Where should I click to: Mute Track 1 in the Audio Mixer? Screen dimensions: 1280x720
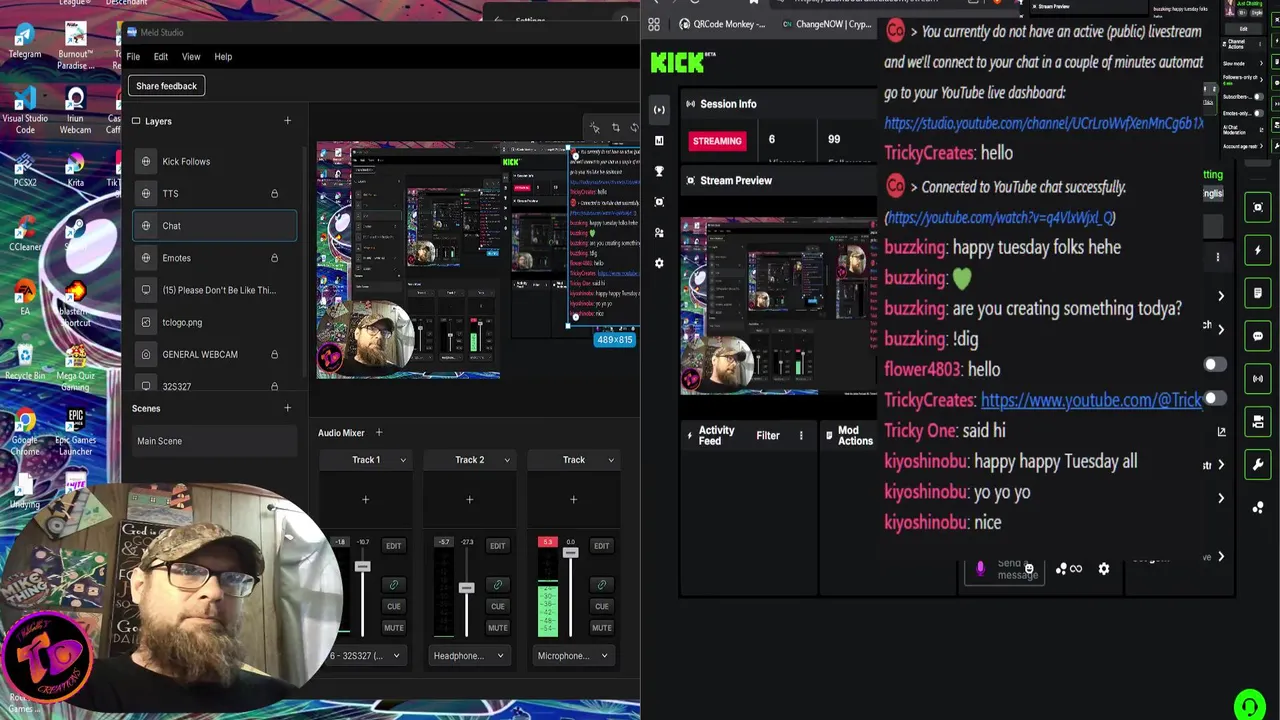pos(393,628)
